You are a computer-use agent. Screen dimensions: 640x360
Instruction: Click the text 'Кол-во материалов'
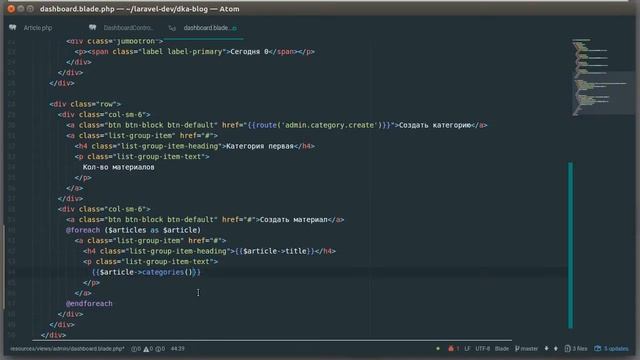click(x=118, y=167)
